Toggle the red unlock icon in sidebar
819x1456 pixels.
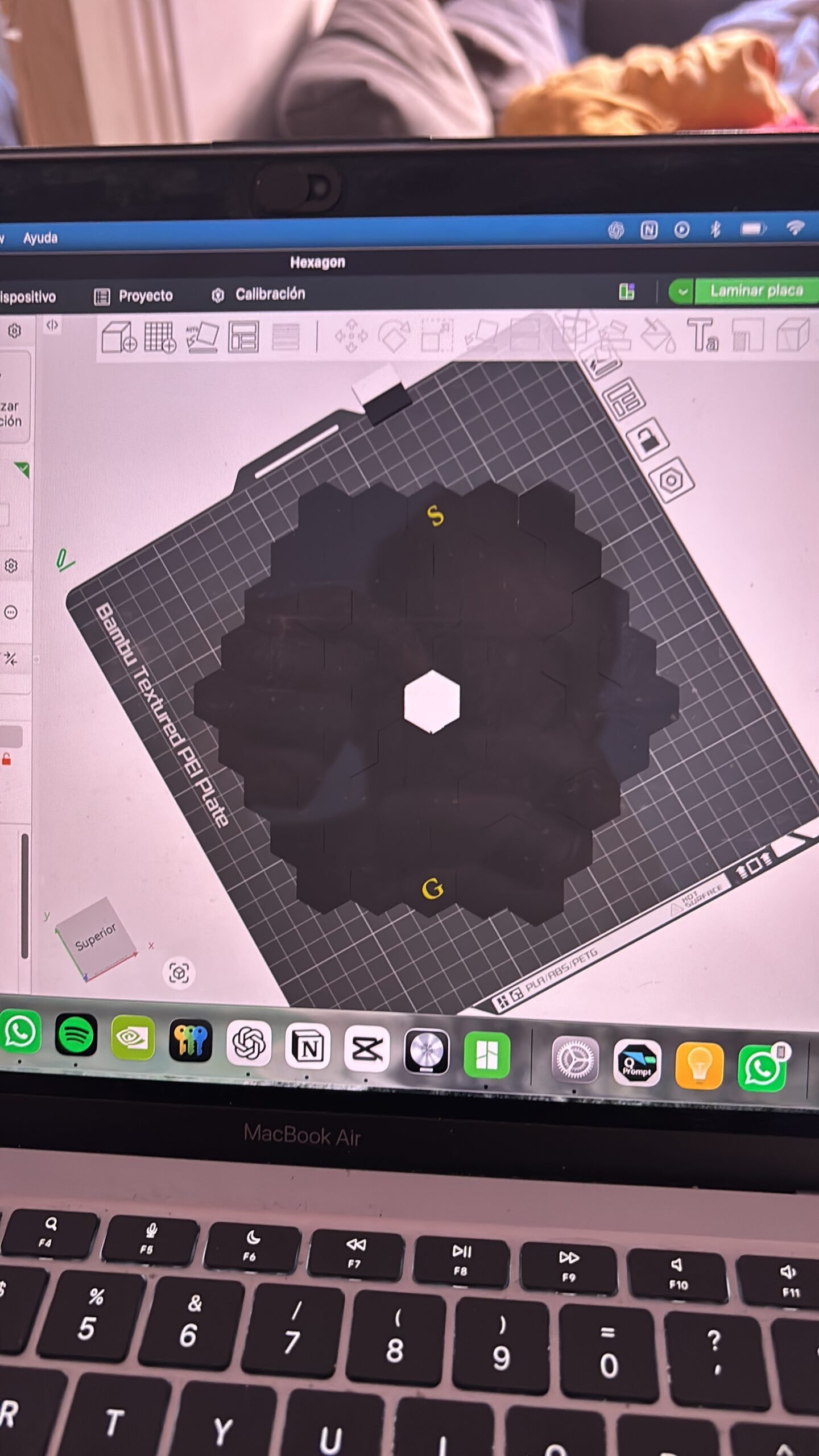coord(7,760)
